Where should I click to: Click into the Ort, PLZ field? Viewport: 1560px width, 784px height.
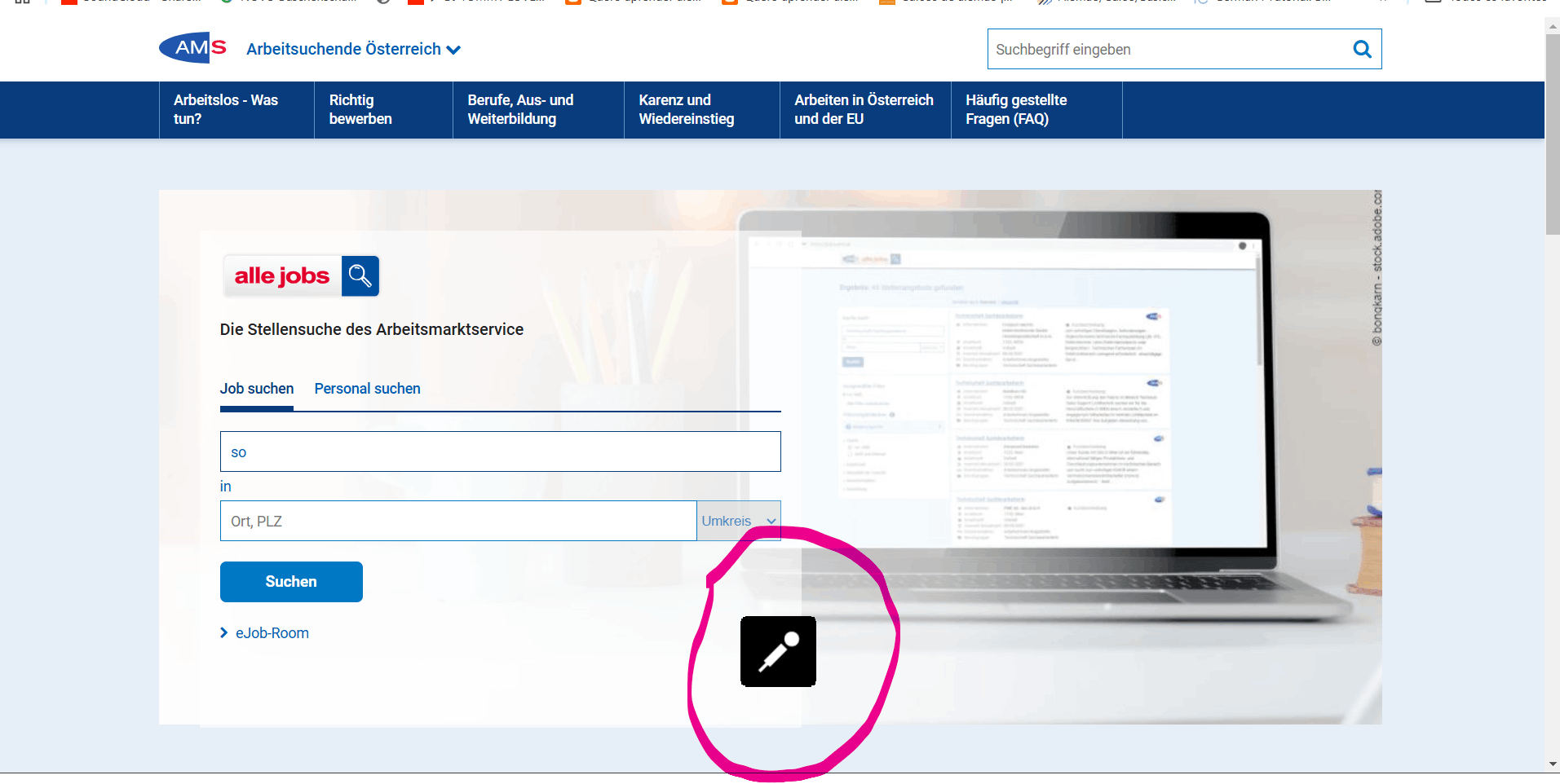pos(458,521)
